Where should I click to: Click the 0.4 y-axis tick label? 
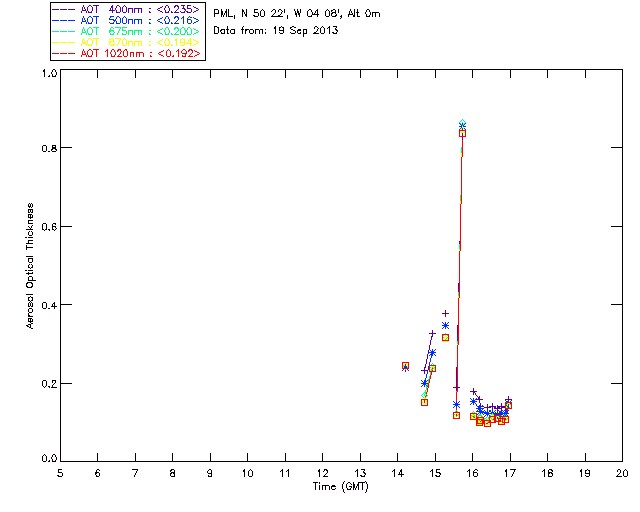click(49, 305)
